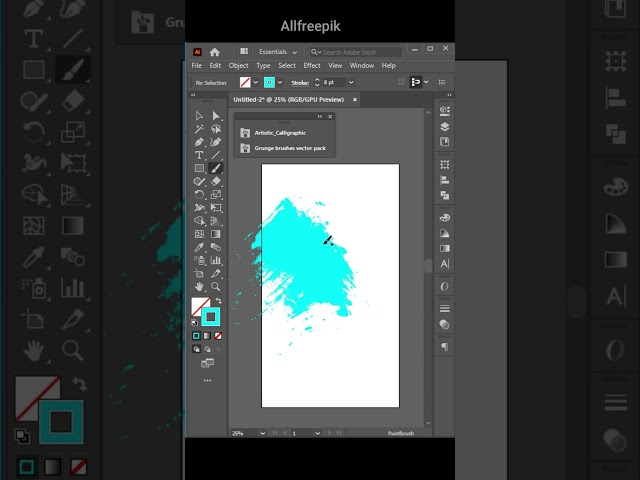Pick the Eraser tool
Image resolution: width=640 pixels, height=480 pixels.
(216, 181)
